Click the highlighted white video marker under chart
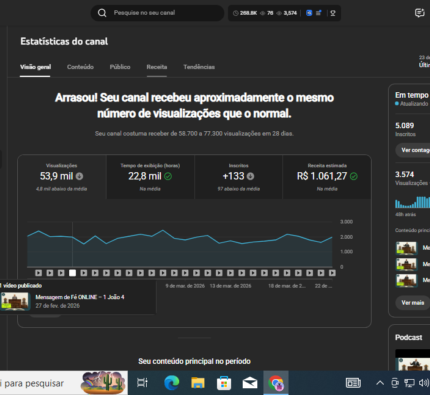This screenshot has width=430, height=395. click(72, 273)
